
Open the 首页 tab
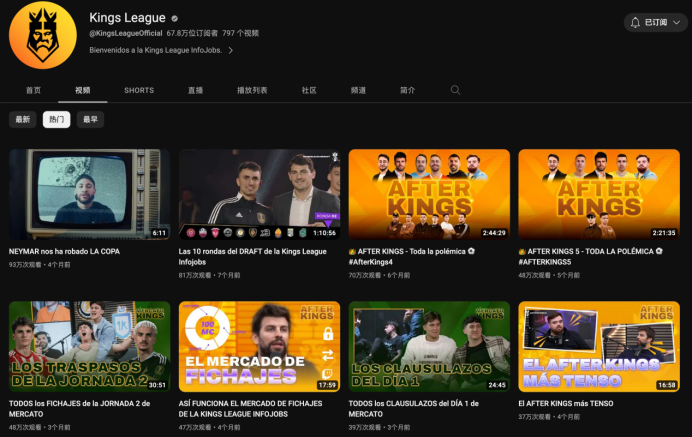pos(33,90)
